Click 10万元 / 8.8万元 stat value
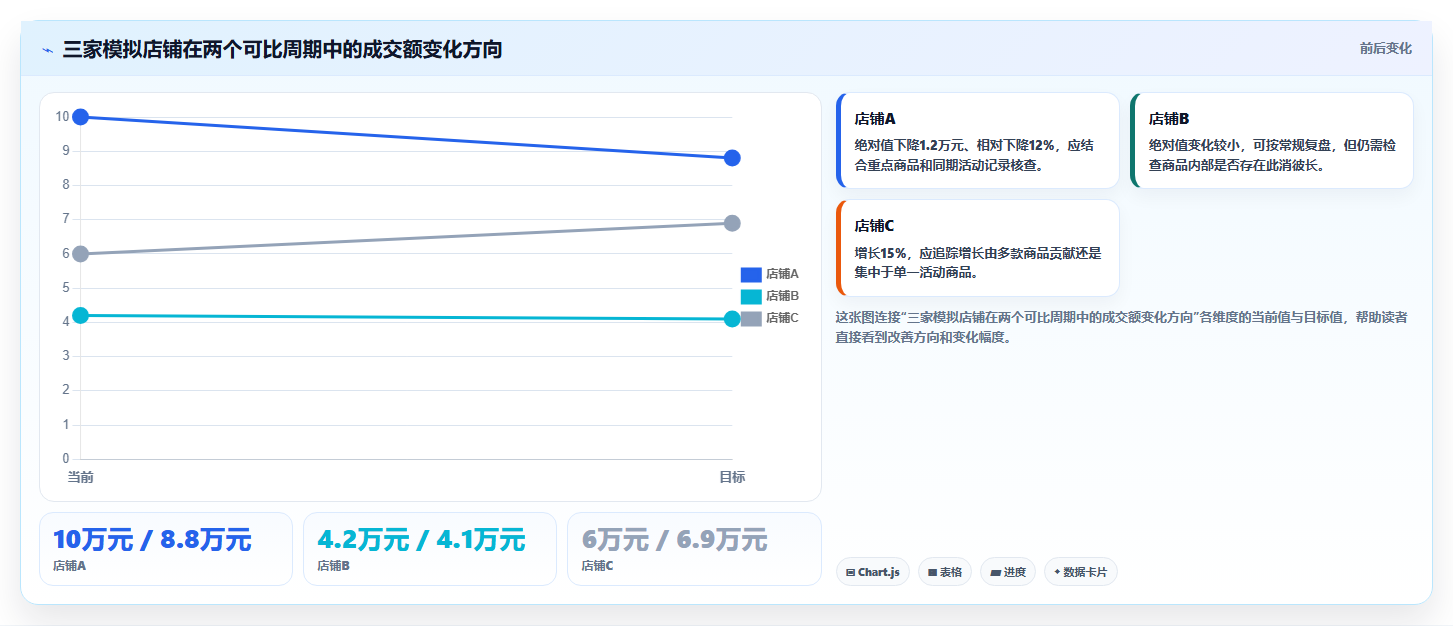The height and width of the screenshot is (626, 1453). click(152, 540)
